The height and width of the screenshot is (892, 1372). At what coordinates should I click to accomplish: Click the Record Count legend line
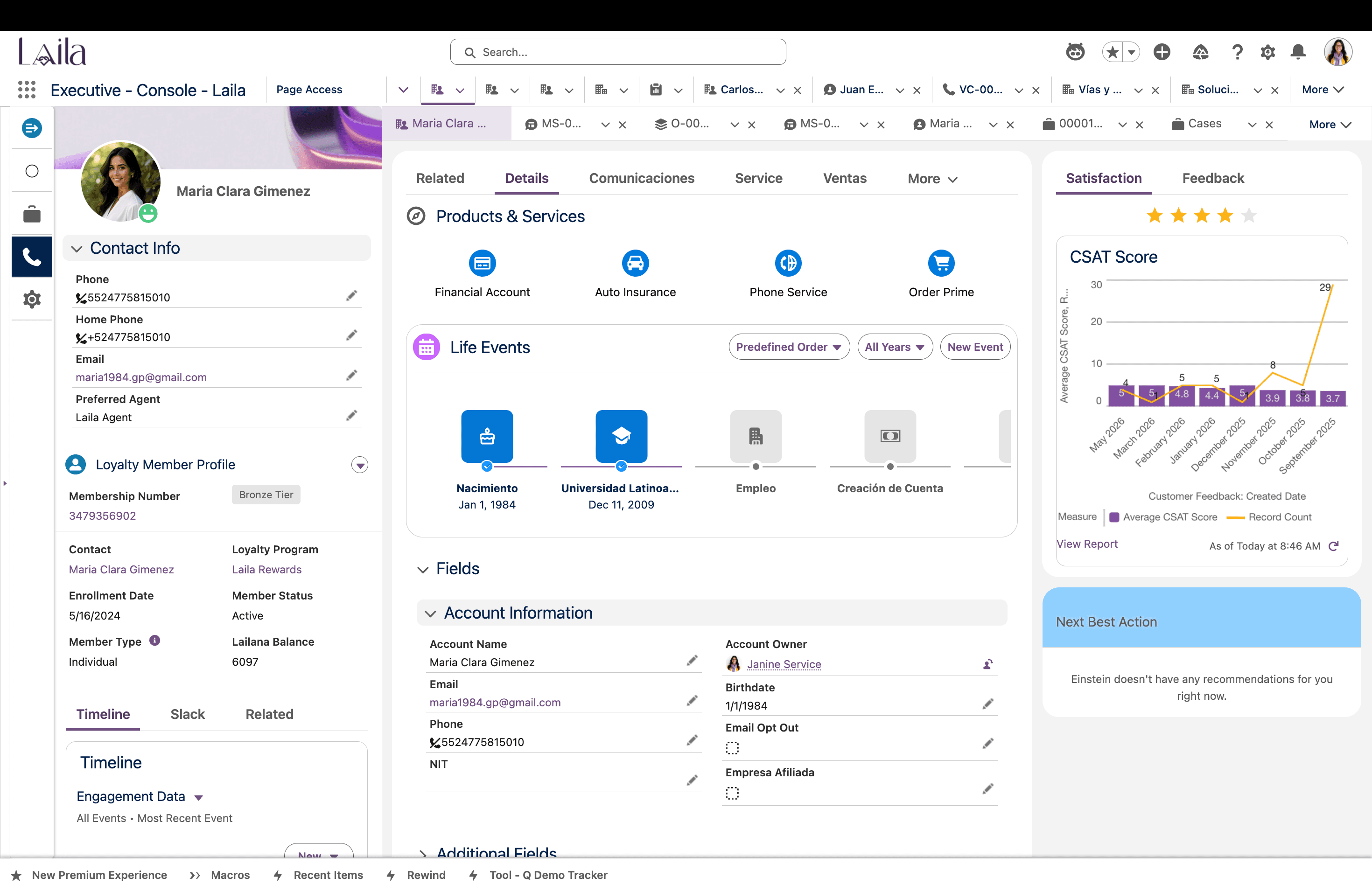(x=1235, y=517)
